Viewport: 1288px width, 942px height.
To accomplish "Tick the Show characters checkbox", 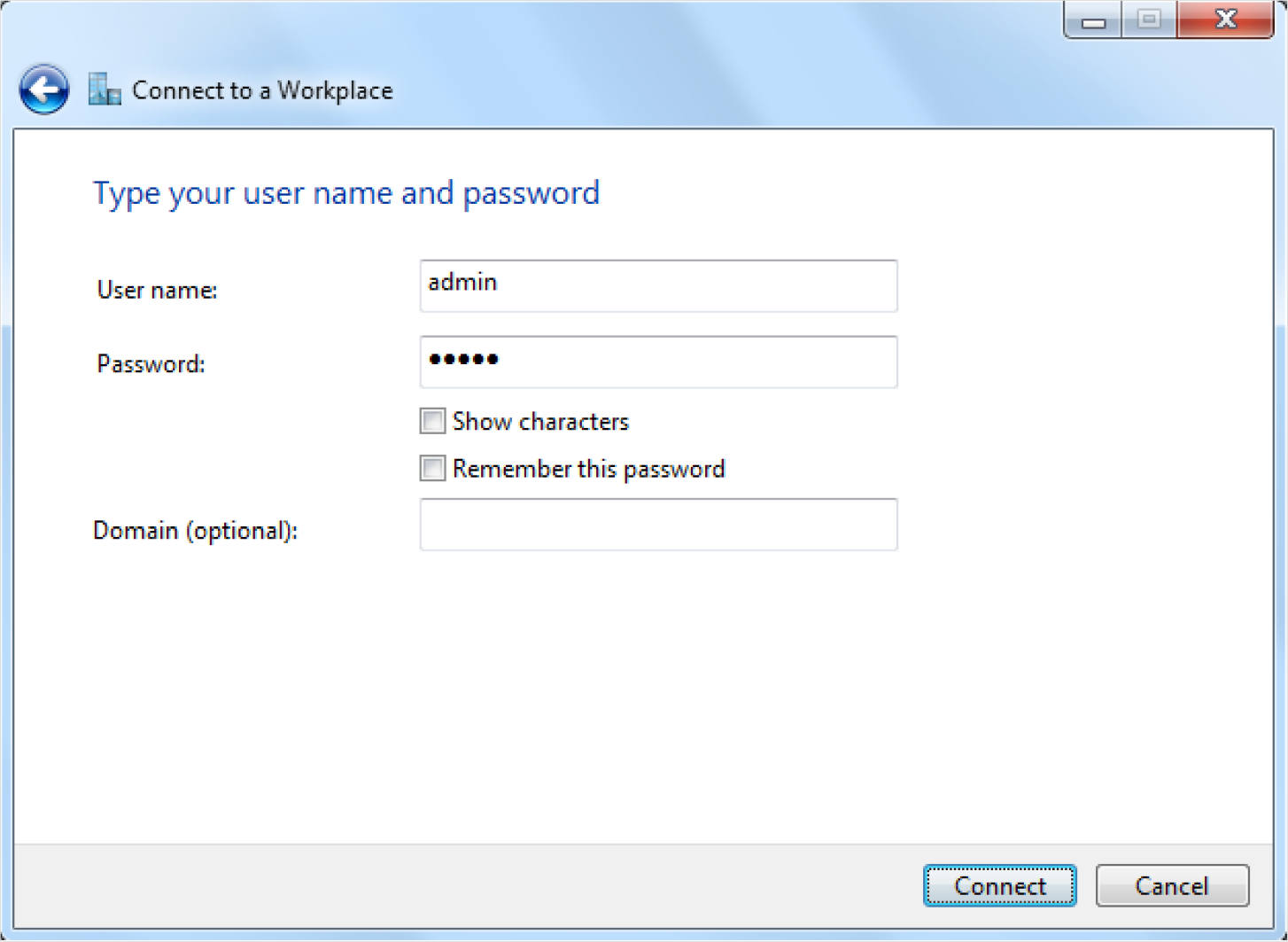I will pyautogui.click(x=432, y=421).
